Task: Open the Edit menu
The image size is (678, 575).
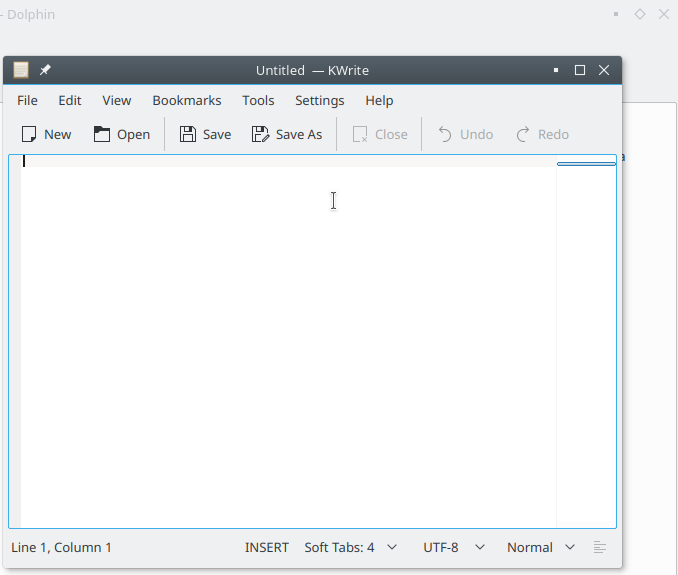Action: point(70,100)
